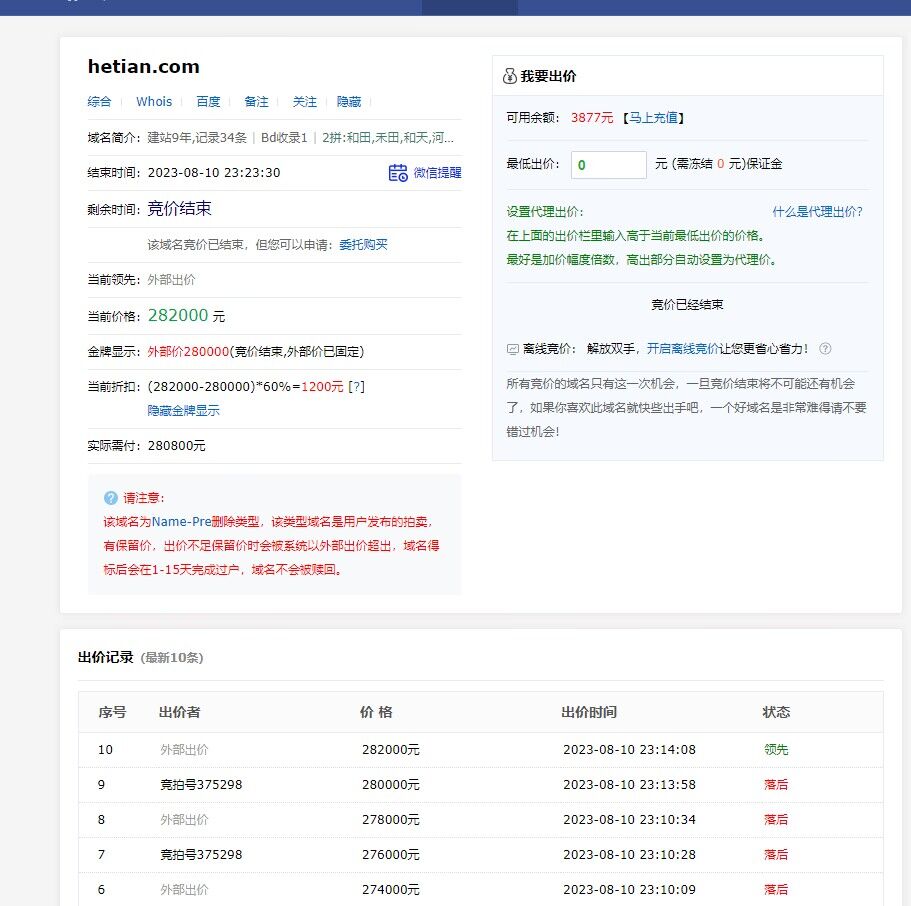Click the 276000元 price in row 7

390,854
